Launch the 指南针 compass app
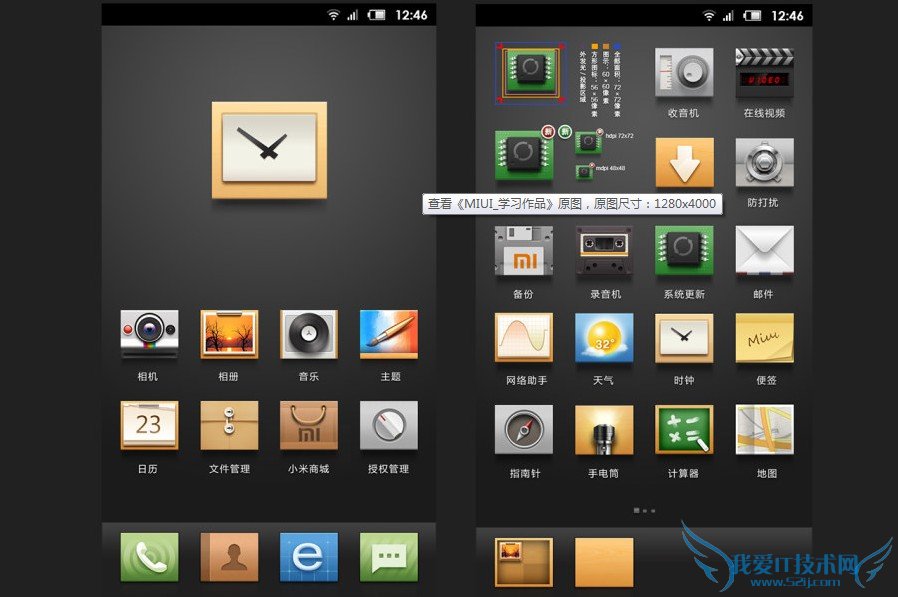Viewport: 898px width, 597px height. click(524, 430)
